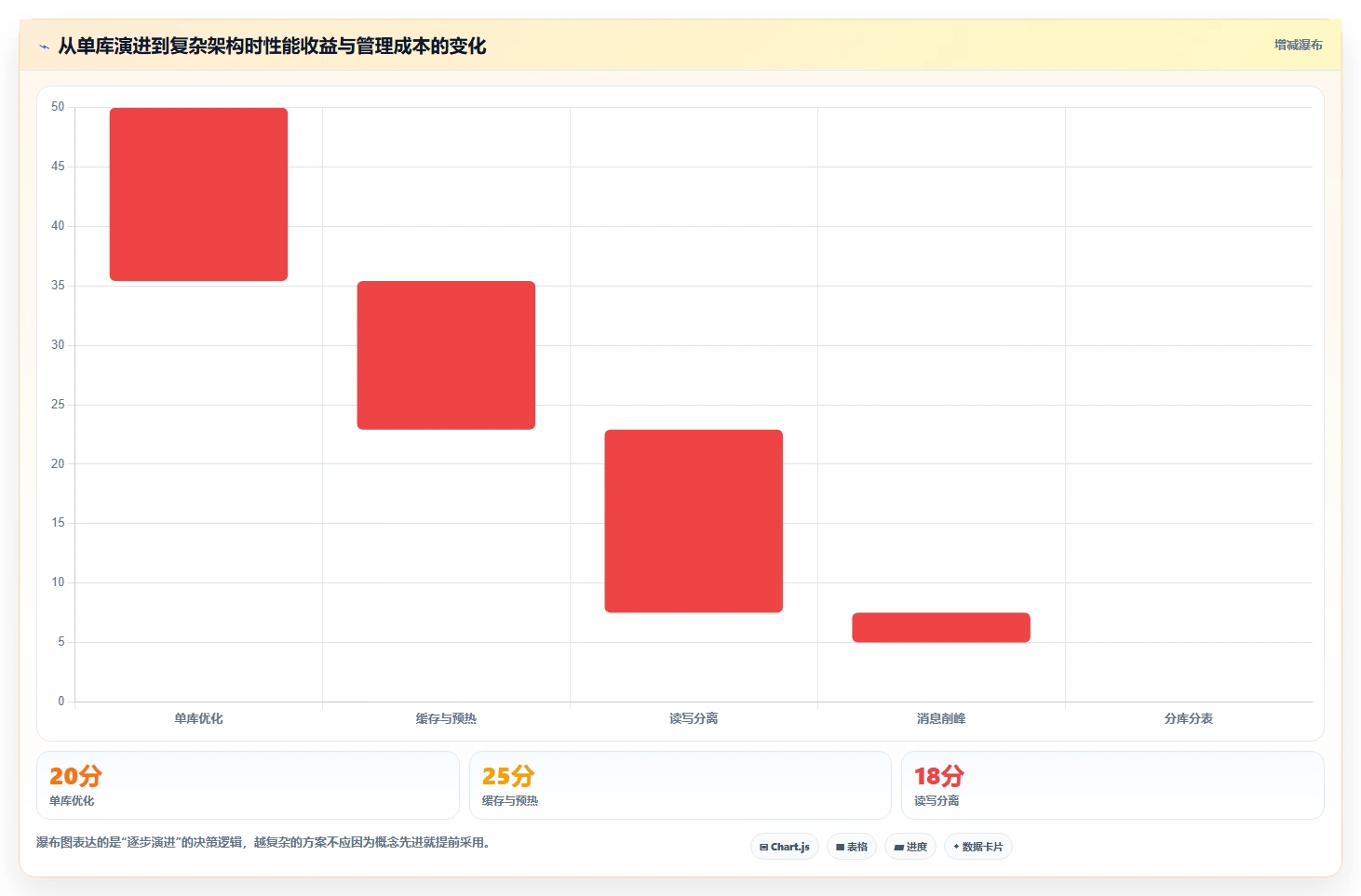This screenshot has width=1361, height=896.
Task: Click the 缓存与预热 x-axis label
Action: 446,718
